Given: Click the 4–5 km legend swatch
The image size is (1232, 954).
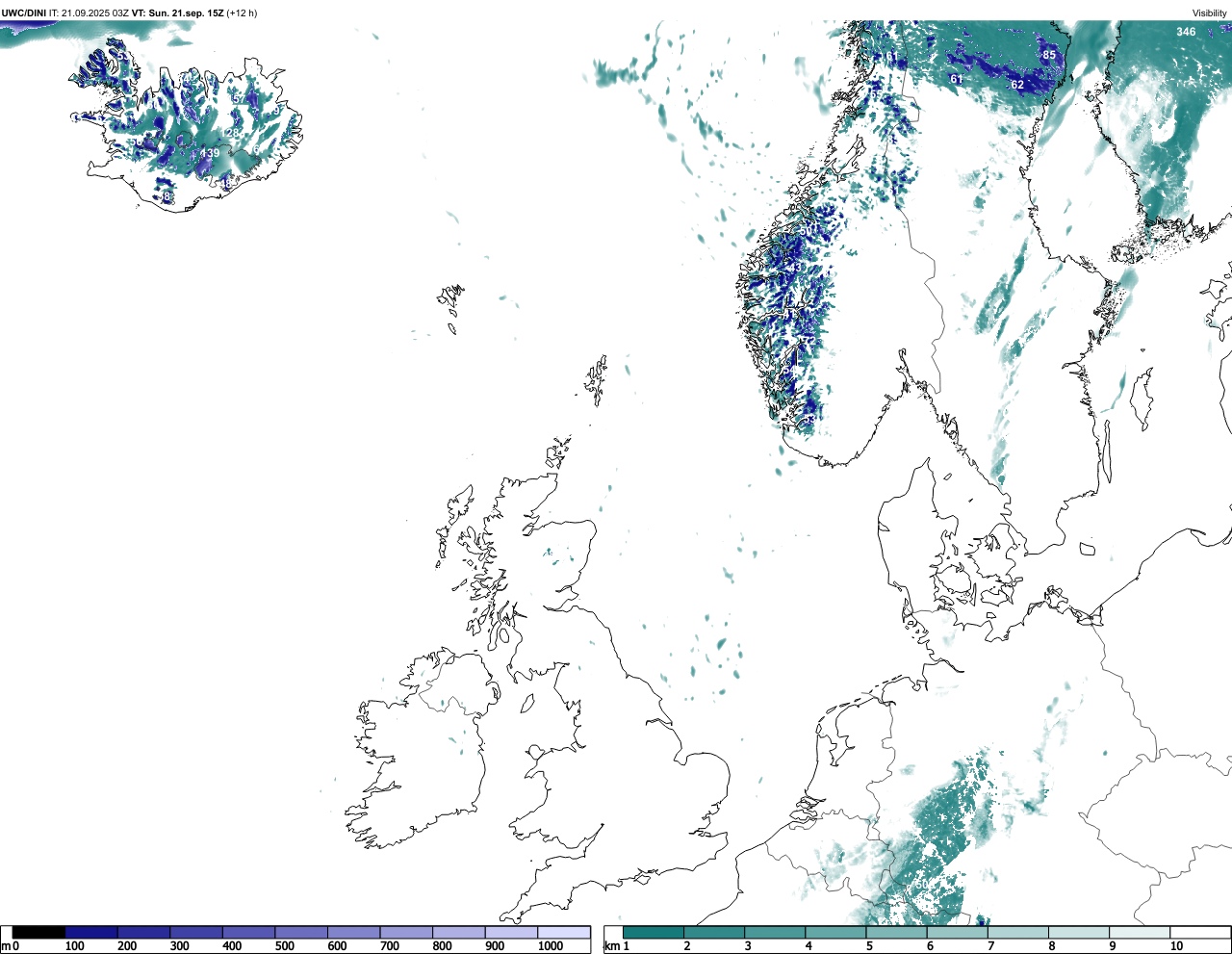Looking at the screenshot, I should click(835, 932).
